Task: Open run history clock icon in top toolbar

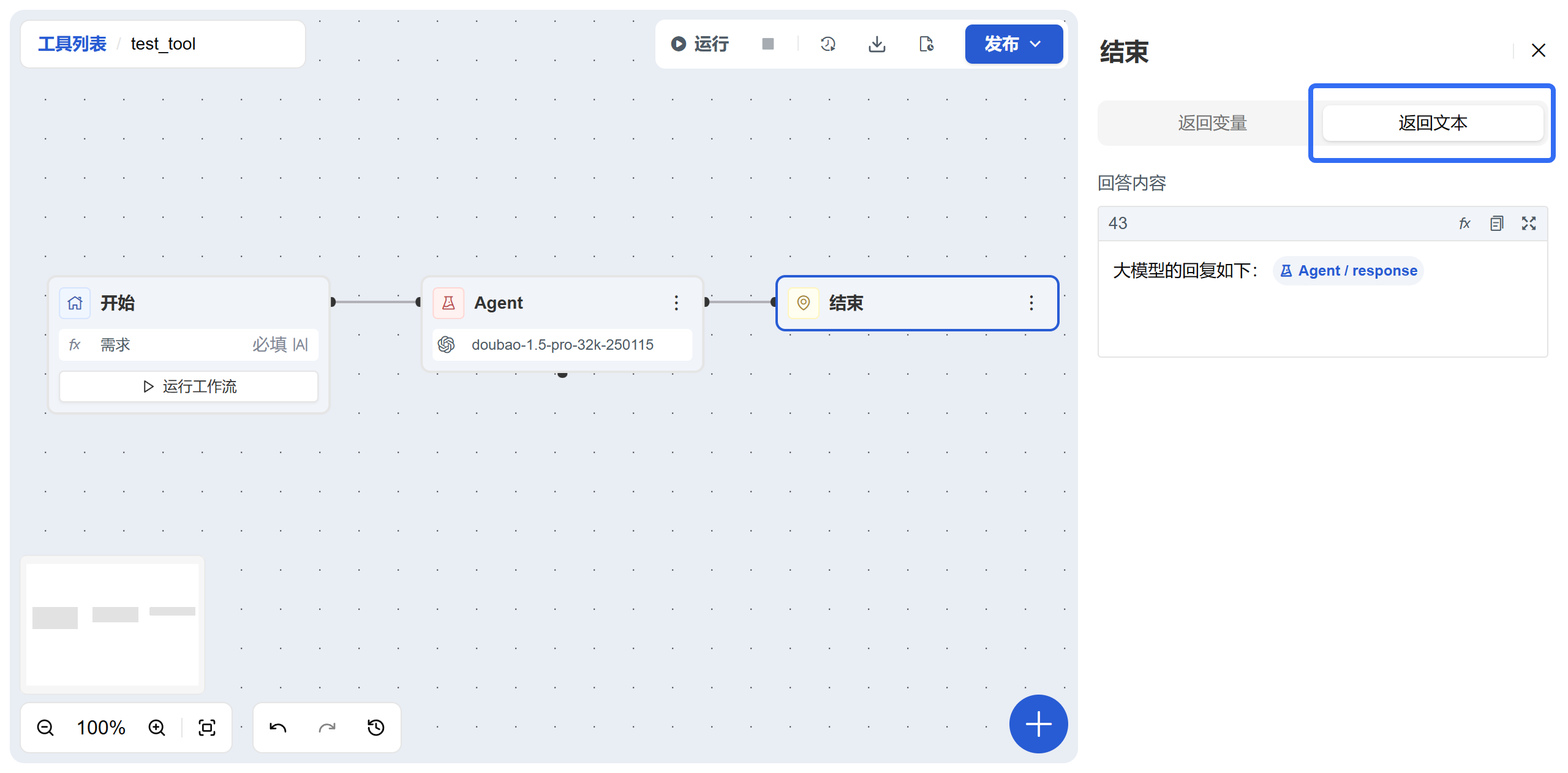Action: click(x=828, y=44)
